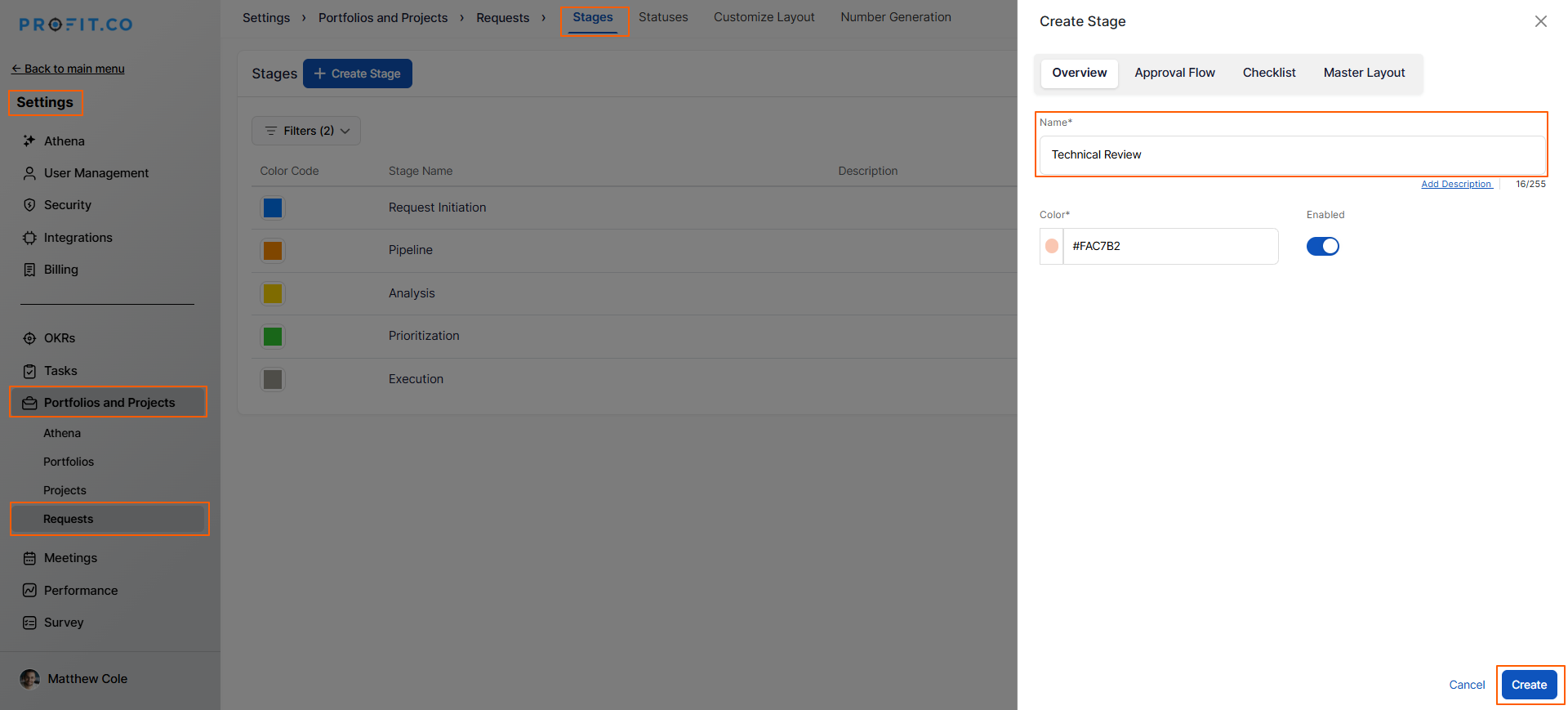This screenshot has width=1568, height=710.
Task: Collapse the Portfolios and Projects section
Action: [x=109, y=403]
